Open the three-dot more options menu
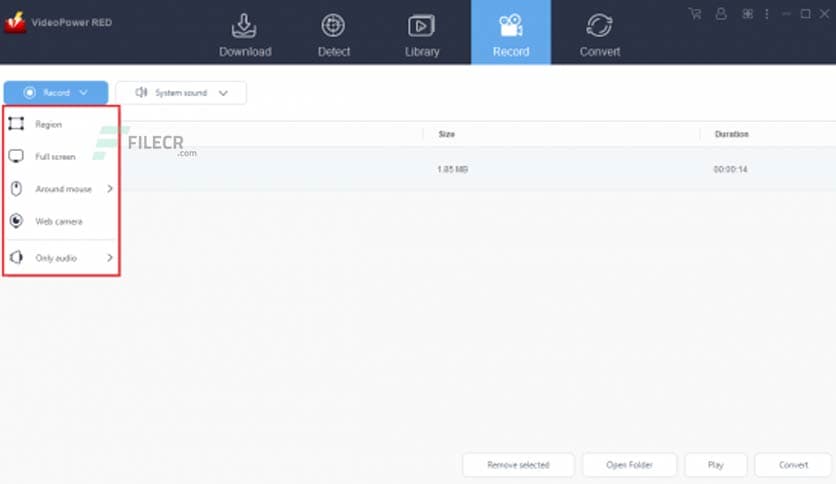 click(767, 14)
